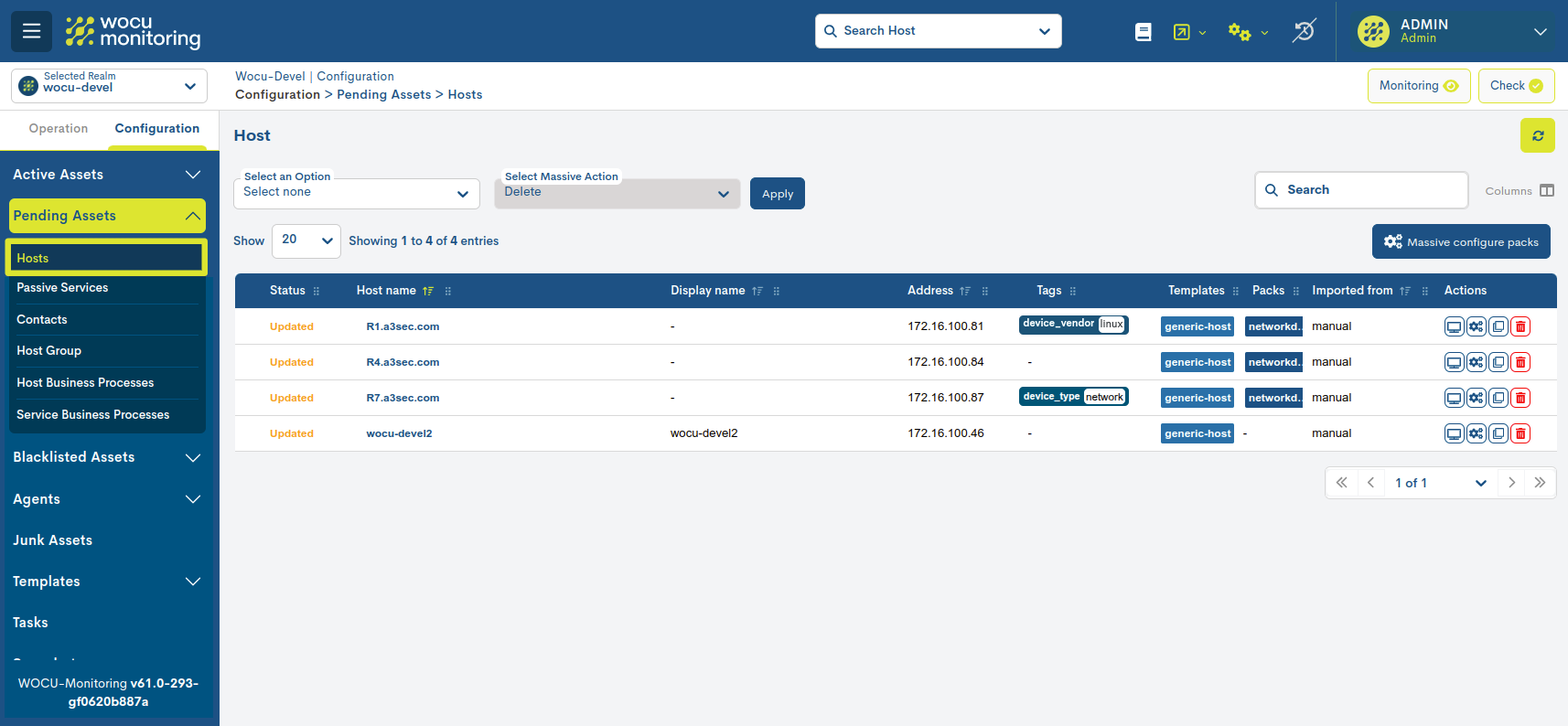Toggle the Columns visibility selector
Screen dimensions: 1568x726
[x=1546, y=190]
